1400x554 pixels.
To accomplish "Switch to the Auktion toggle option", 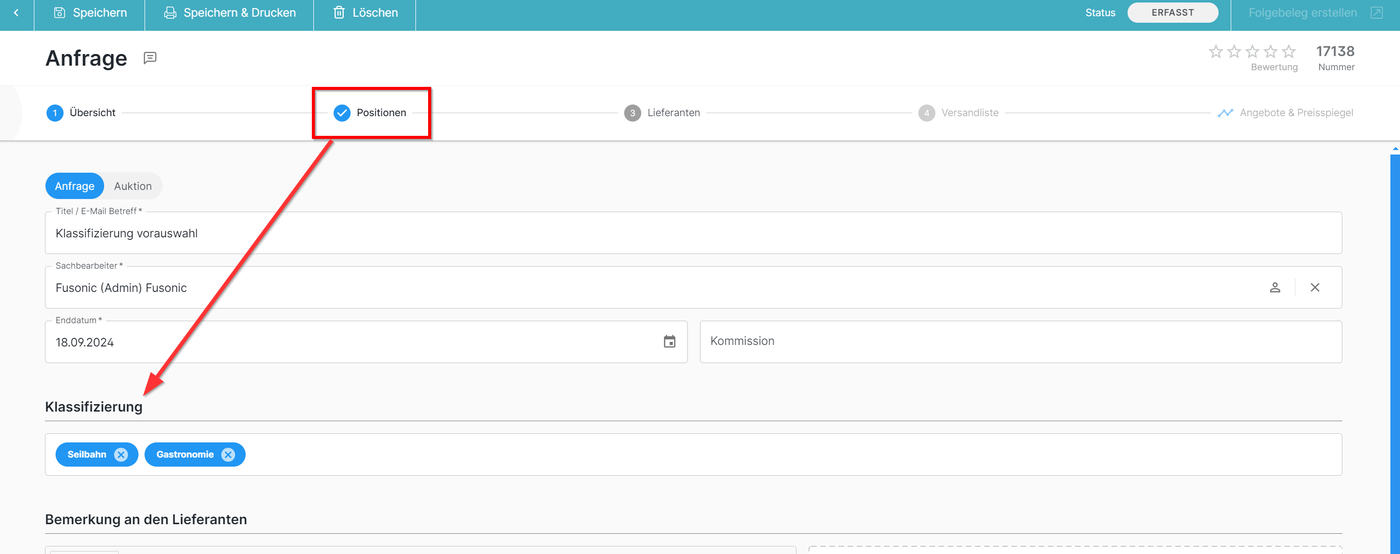I will (x=133, y=186).
